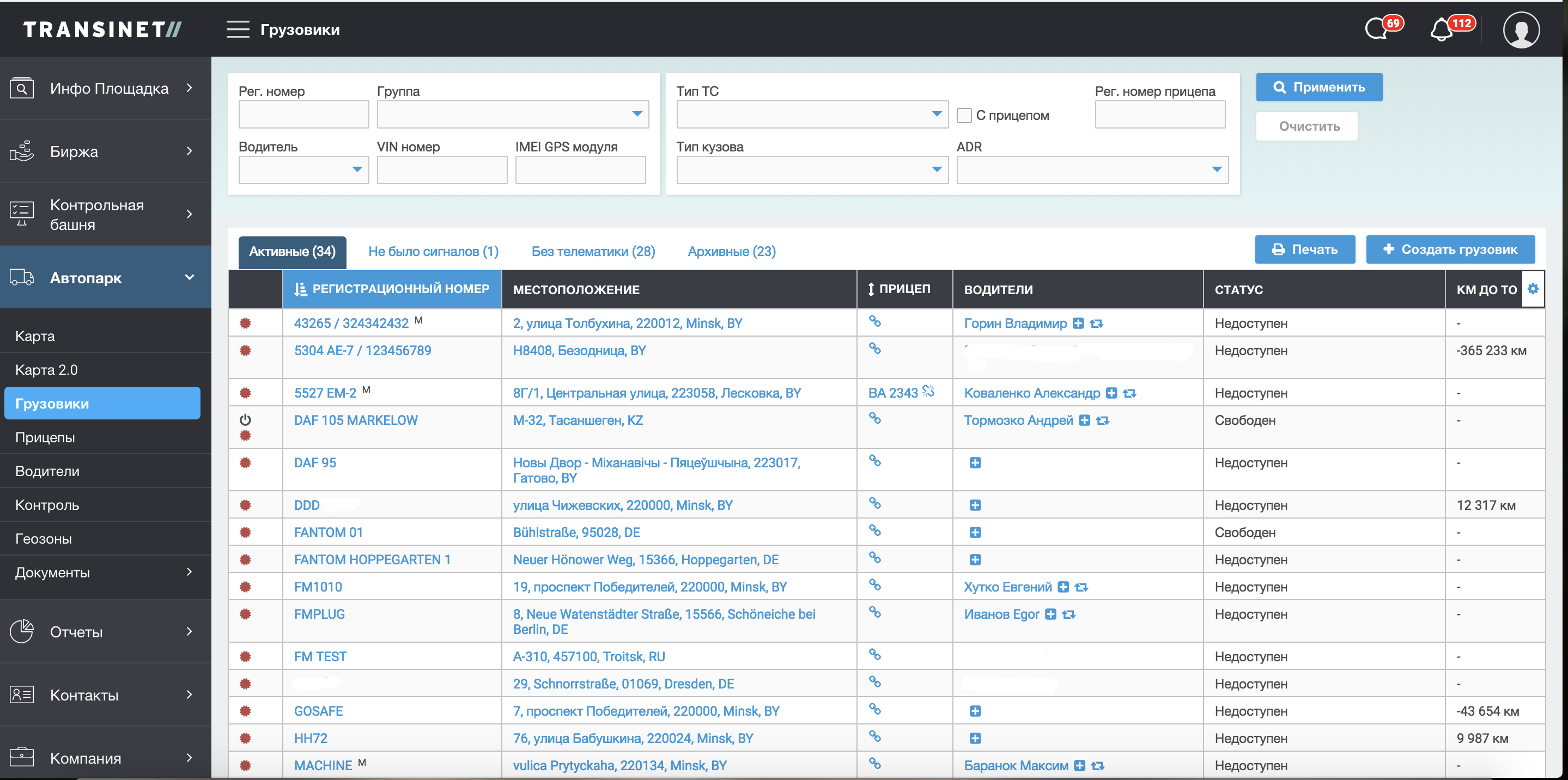The height and width of the screenshot is (780, 1568).
Task: Add driver plus icon for DAF 95
Action: [x=975, y=463]
